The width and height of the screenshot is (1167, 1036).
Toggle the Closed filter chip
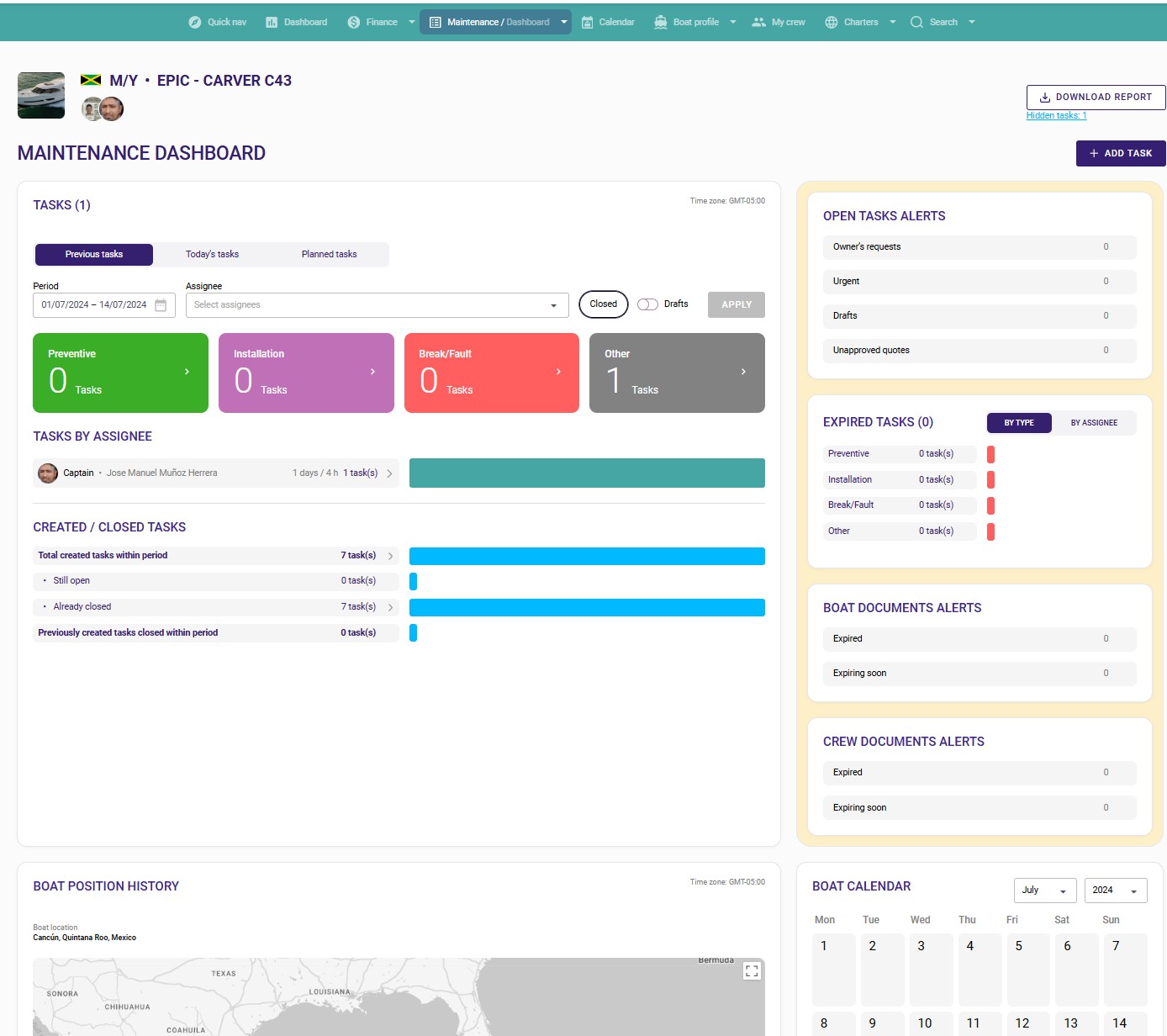click(x=604, y=304)
